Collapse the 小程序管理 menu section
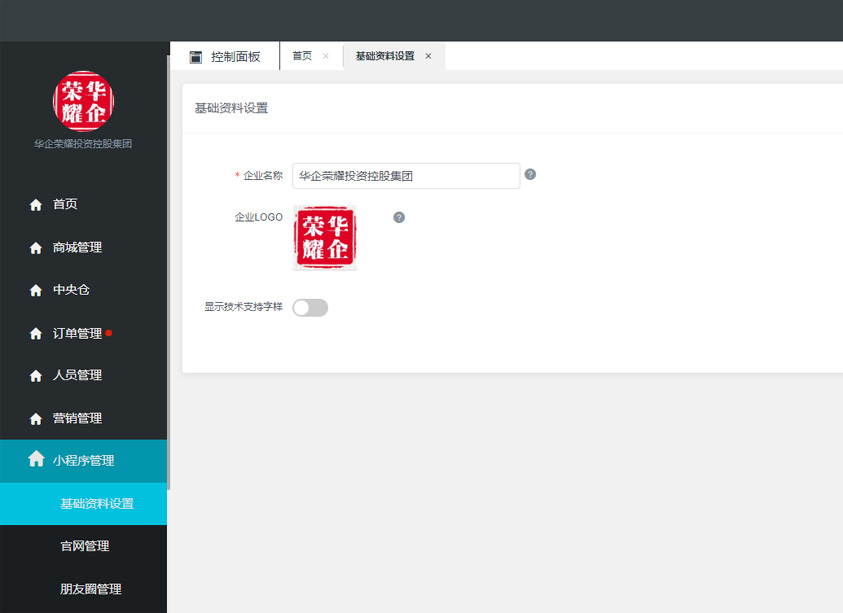The image size is (843, 613). pyautogui.click(x=83, y=461)
